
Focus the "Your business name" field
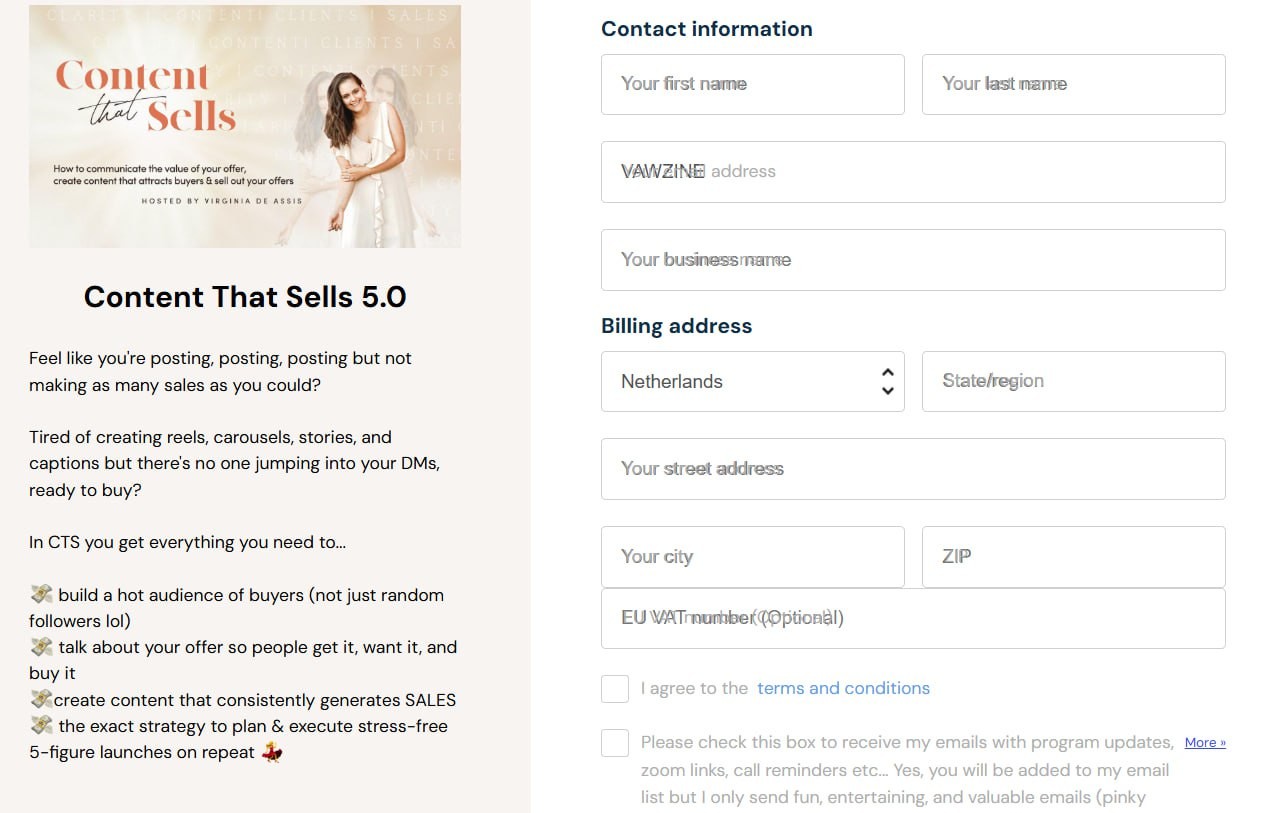(x=913, y=260)
